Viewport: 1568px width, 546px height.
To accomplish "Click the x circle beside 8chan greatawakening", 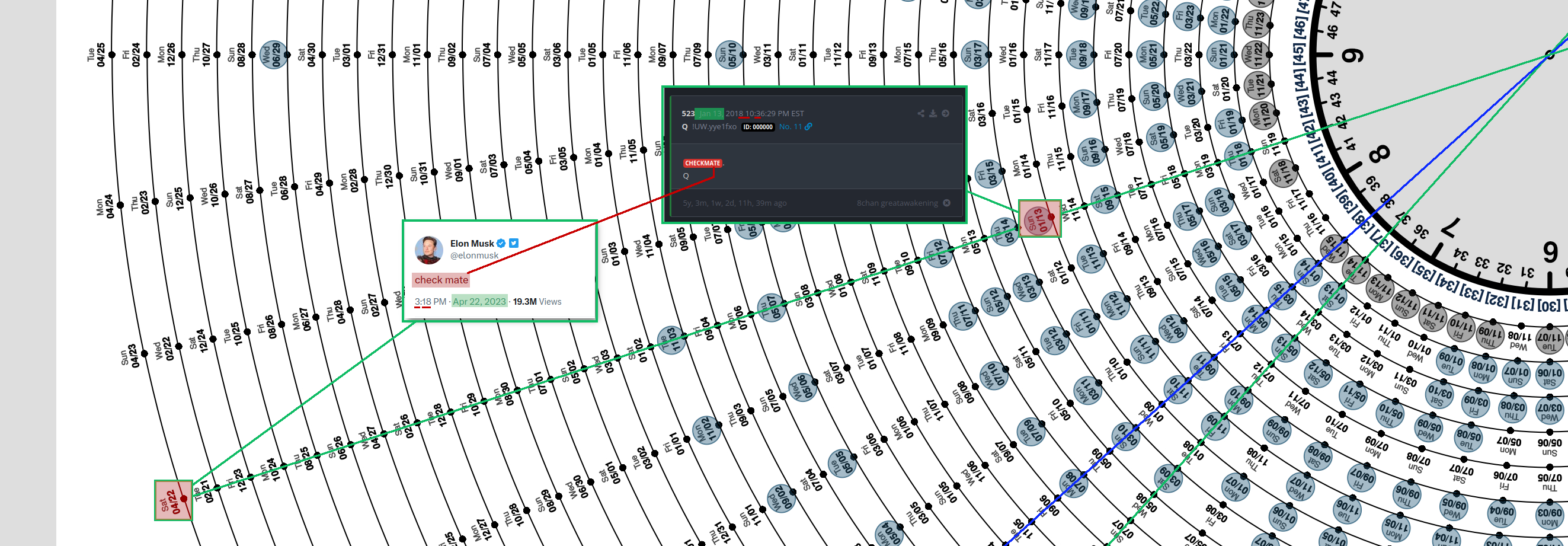I will 946,203.
